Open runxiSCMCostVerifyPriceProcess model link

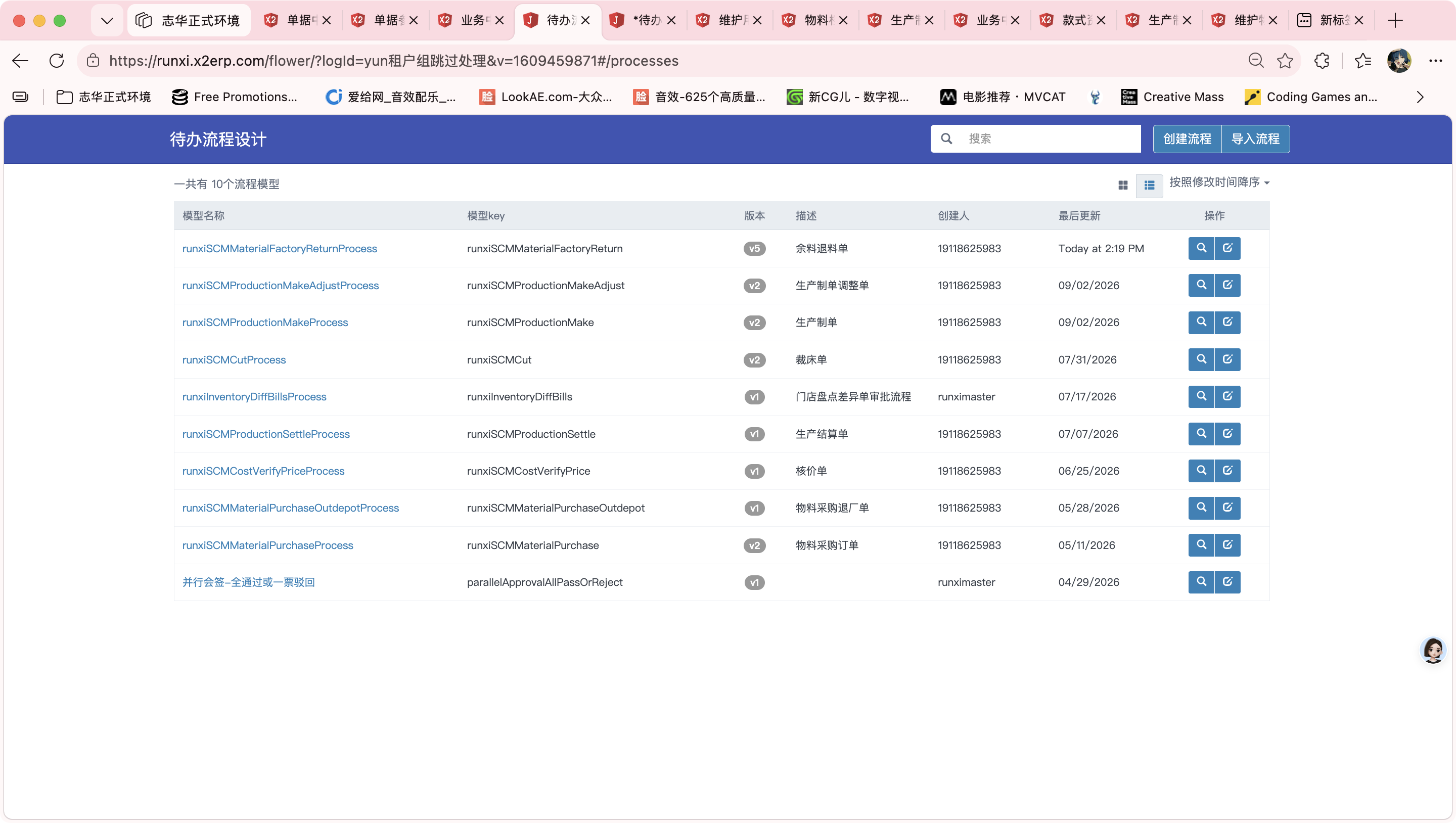(263, 471)
